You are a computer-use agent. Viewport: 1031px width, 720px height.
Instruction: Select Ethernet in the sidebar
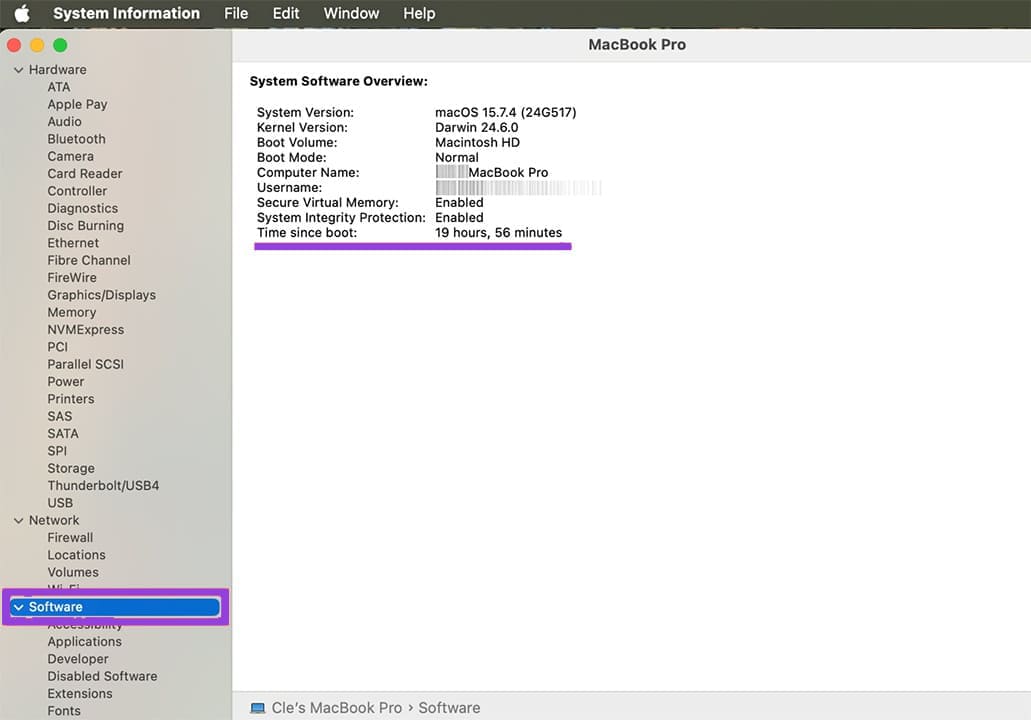(x=73, y=243)
